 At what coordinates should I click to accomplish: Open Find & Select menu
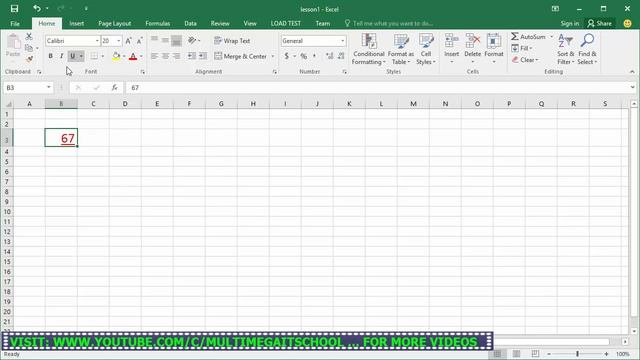pos(587,49)
